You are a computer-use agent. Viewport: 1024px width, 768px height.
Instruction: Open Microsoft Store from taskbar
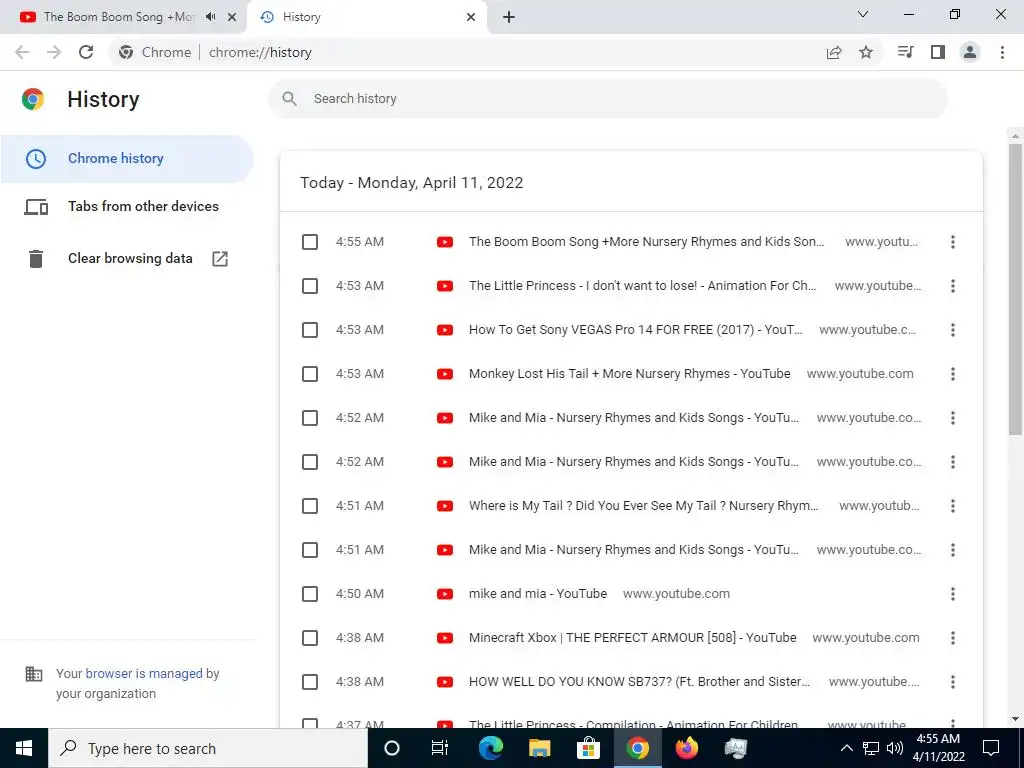(x=588, y=748)
